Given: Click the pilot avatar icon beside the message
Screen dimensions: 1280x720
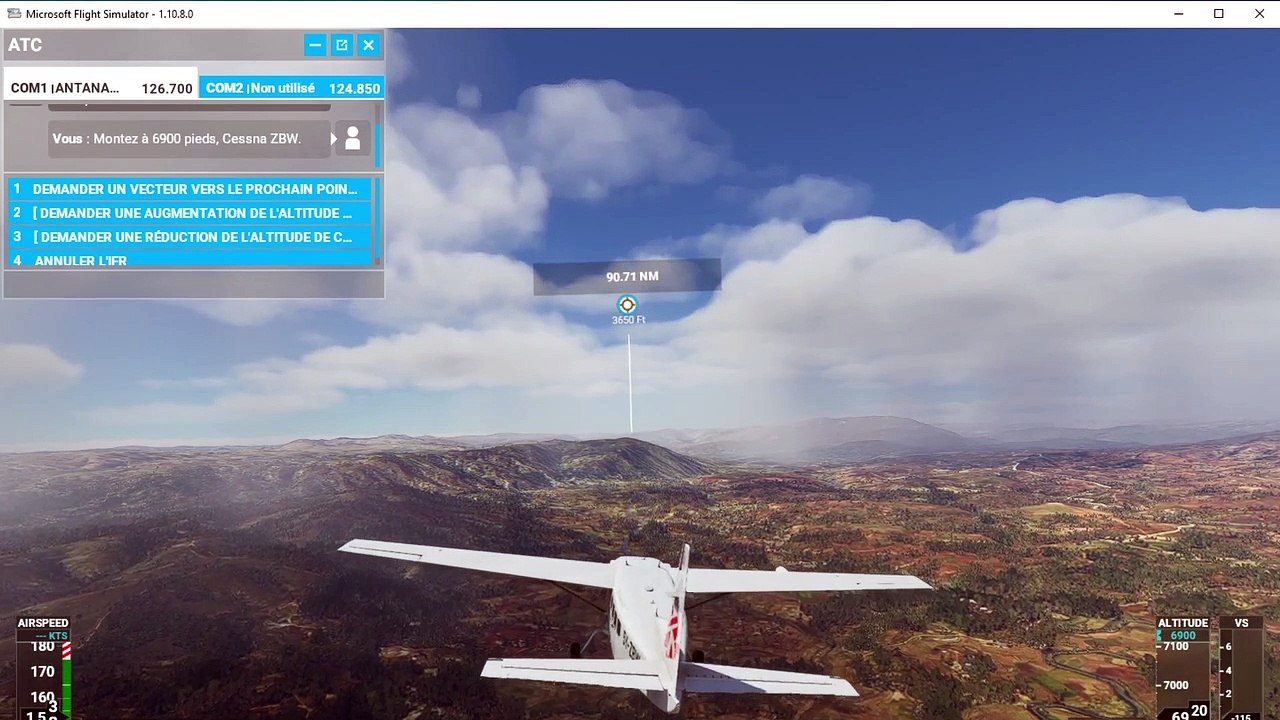Looking at the screenshot, I should click(352, 138).
